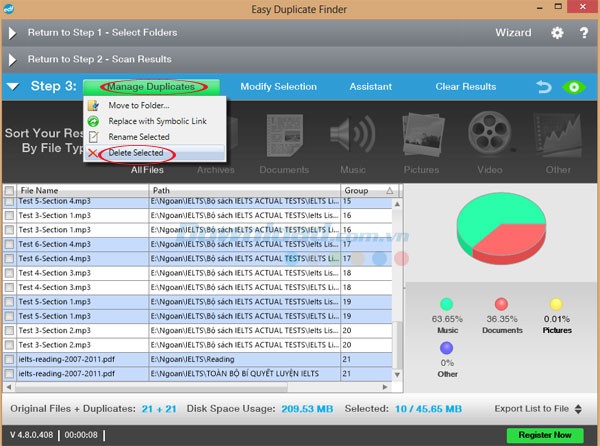This screenshot has width=600, height=446.
Task: Show the Archives file type
Action: pyautogui.click(x=215, y=142)
